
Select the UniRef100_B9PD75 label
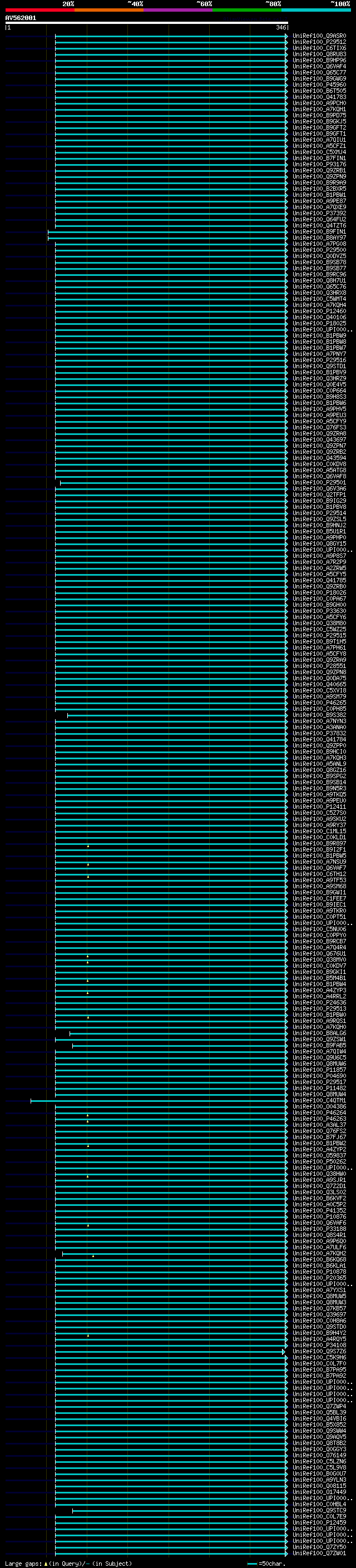(x=319, y=116)
